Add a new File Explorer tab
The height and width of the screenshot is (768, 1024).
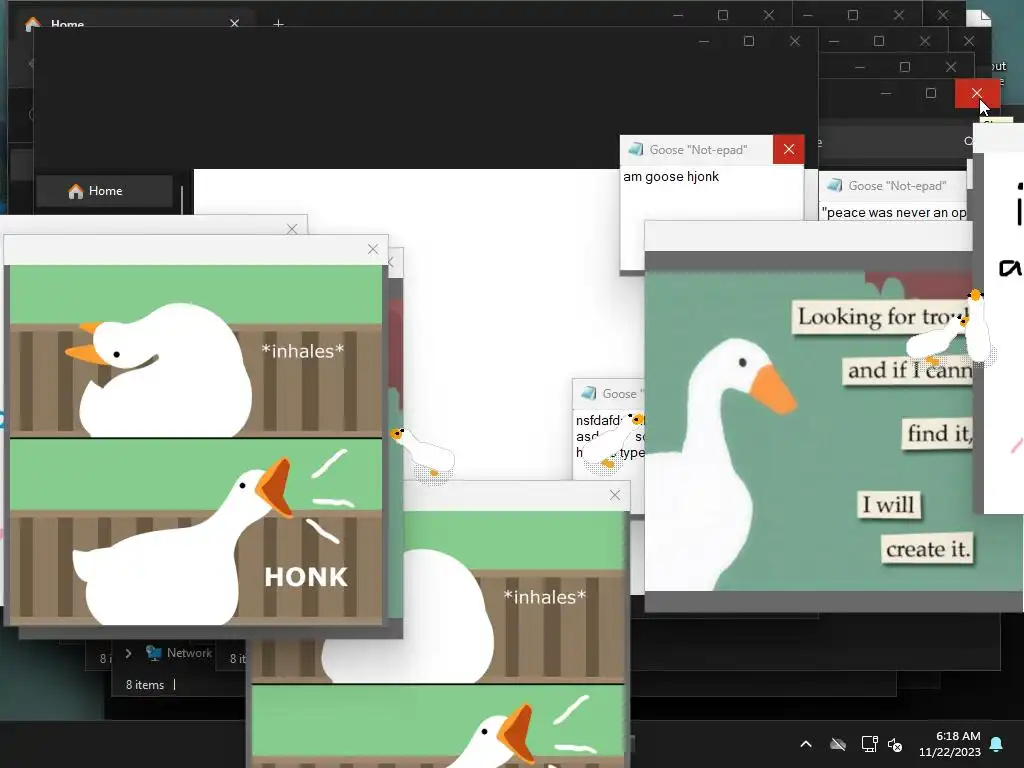coord(278,24)
